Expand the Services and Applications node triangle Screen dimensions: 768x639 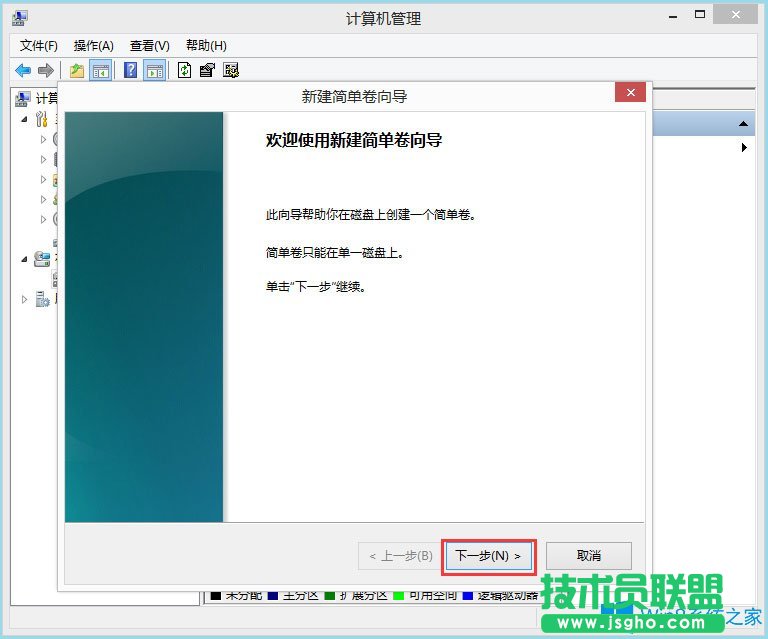pyautogui.click(x=24, y=299)
